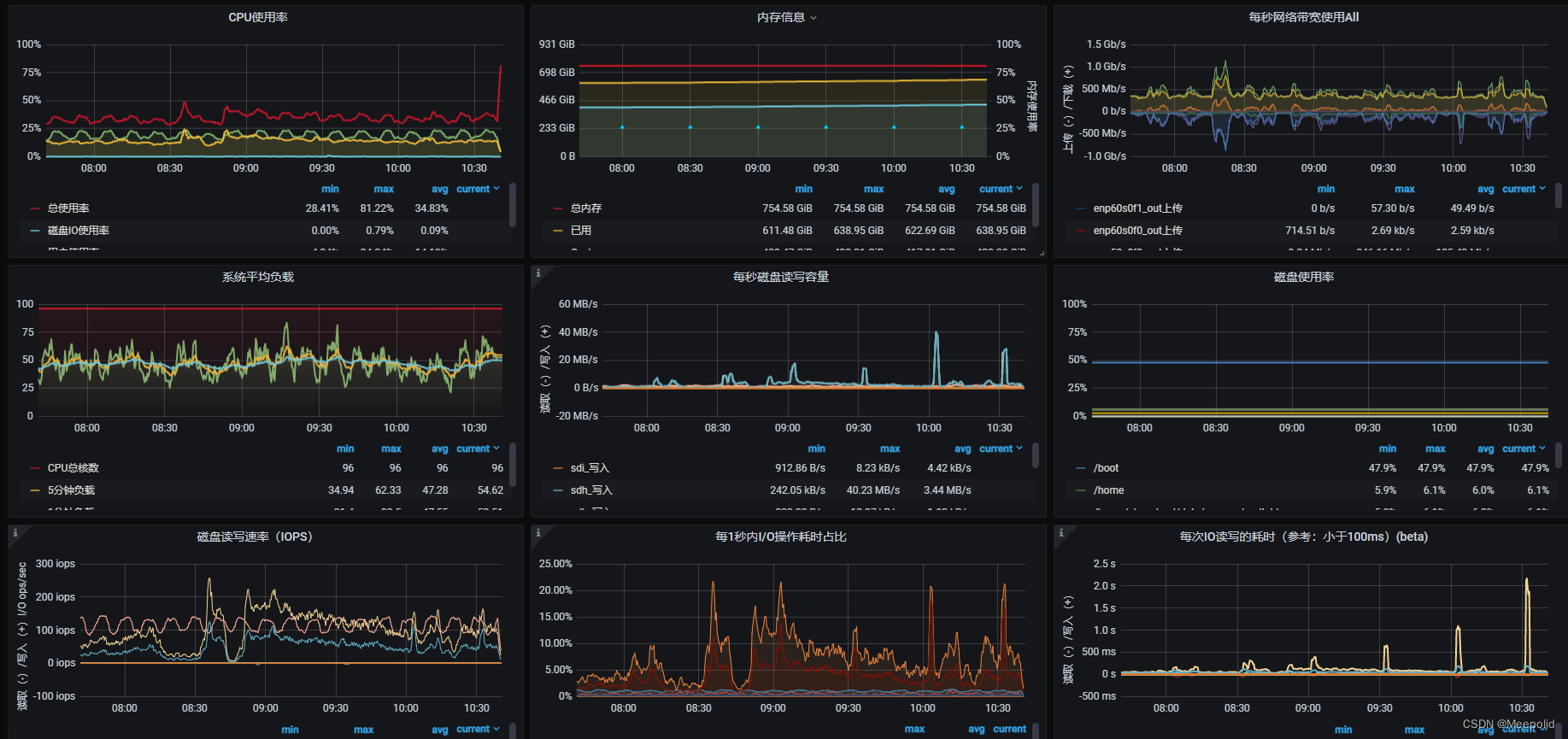Sort 内存信息 legend by current column
Viewport: 1568px width, 739px height.
tap(1001, 189)
